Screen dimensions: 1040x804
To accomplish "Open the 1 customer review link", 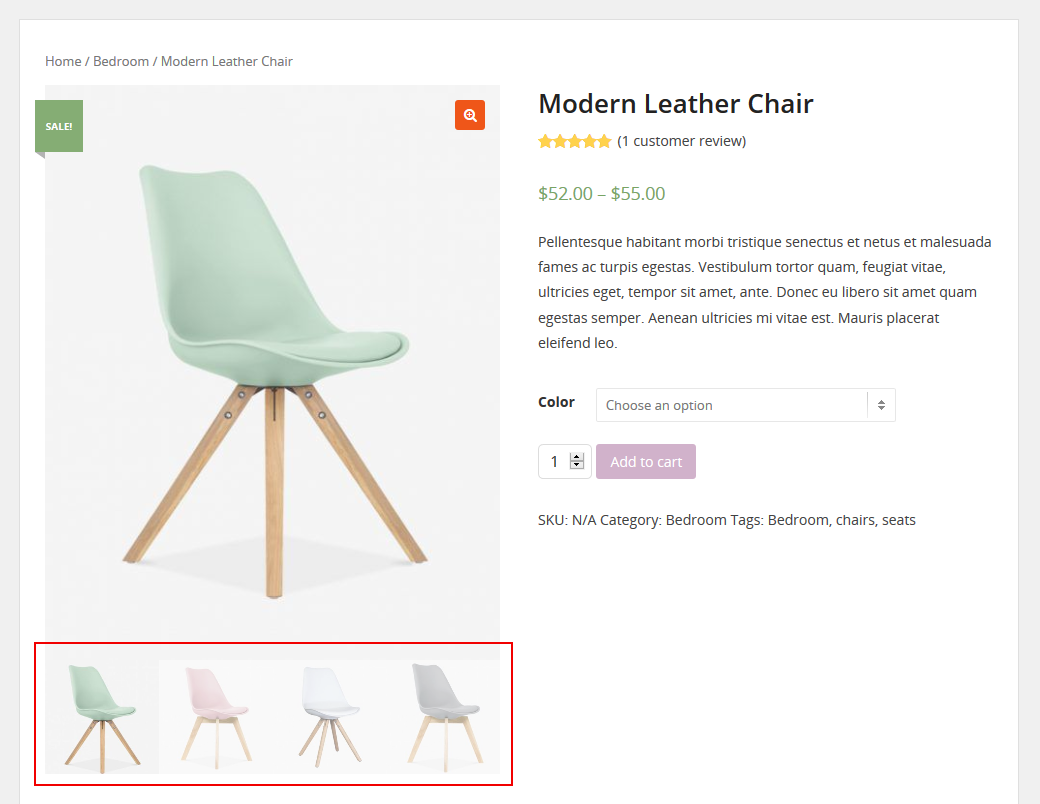I will click(x=682, y=141).
